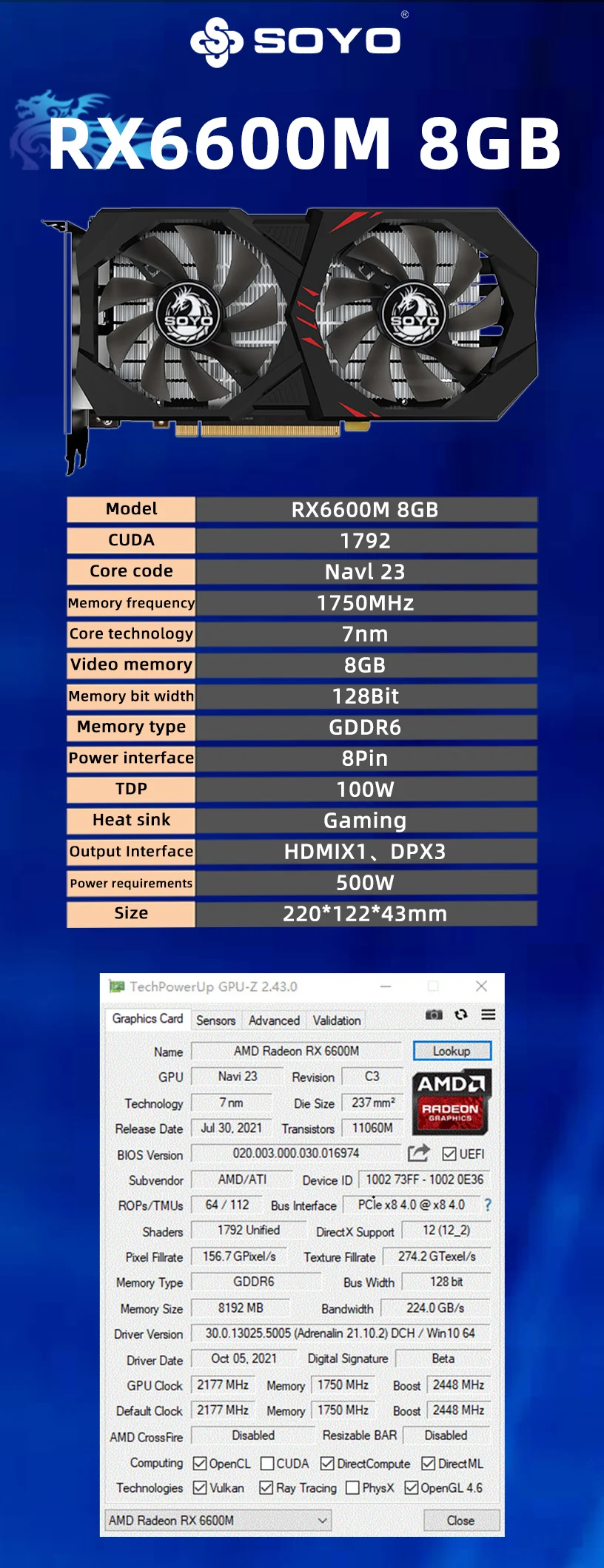Click the spec table TDP value 100W
The width and height of the screenshot is (604, 1568).
[366, 790]
